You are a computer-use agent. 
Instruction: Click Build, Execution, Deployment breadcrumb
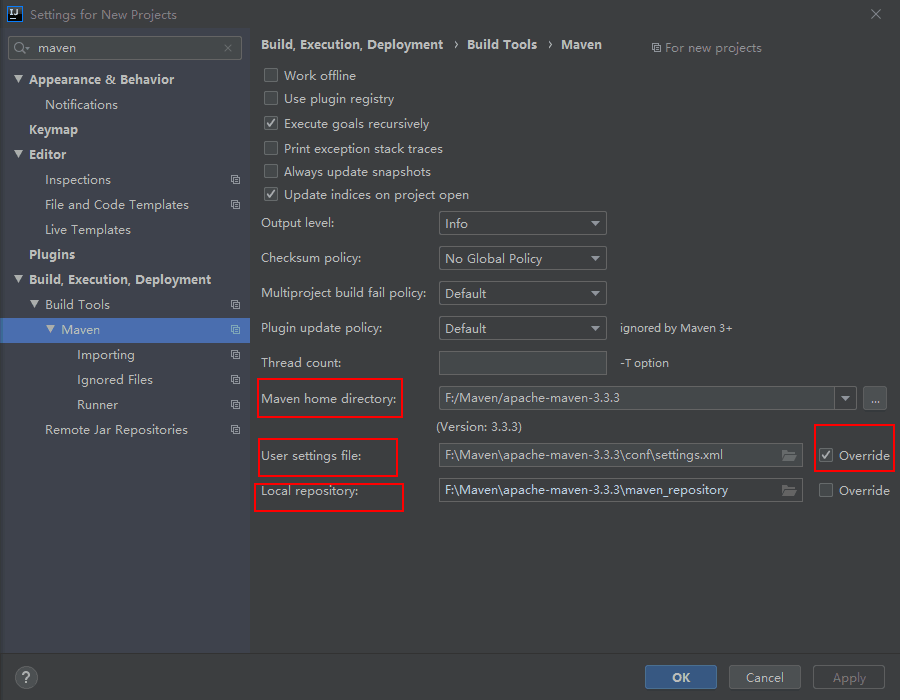352,45
